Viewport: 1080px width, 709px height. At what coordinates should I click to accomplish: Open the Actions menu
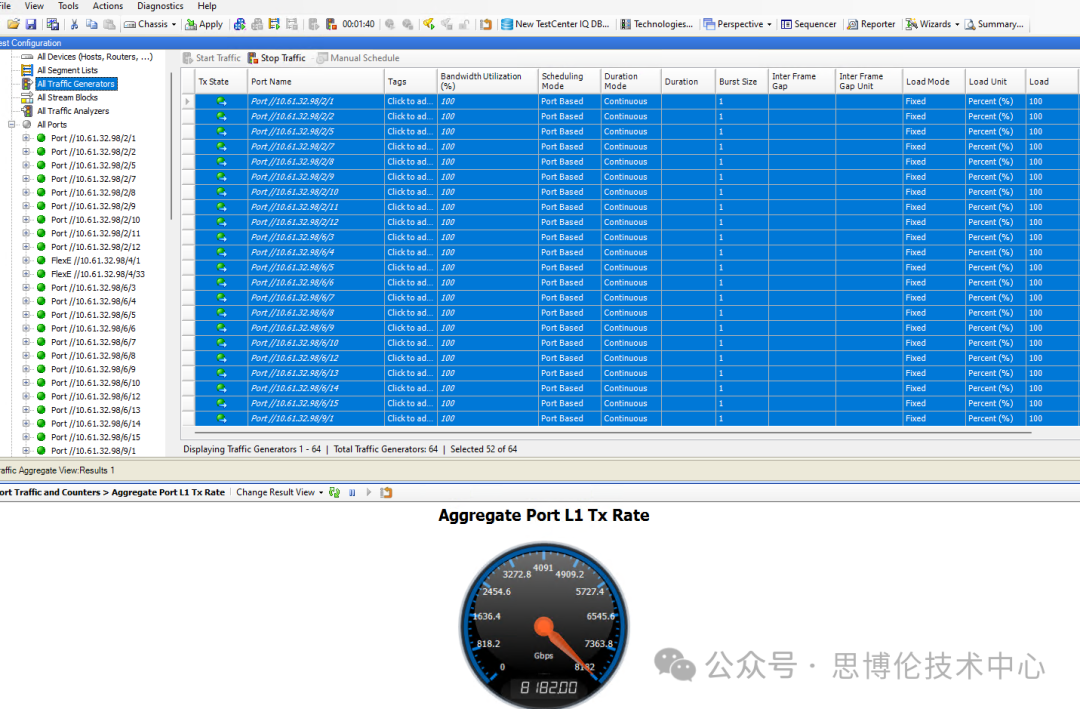pos(108,6)
